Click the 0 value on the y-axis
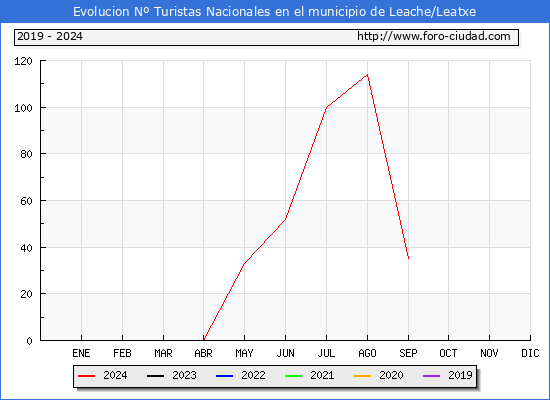This screenshot has width=550, height=400. (29, 341)
